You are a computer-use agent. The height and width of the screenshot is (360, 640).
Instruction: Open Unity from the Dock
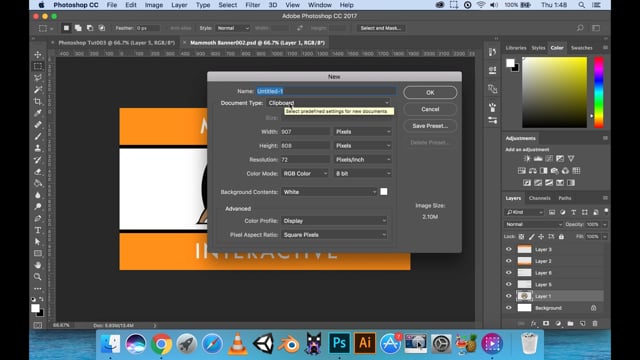pos(263,343)
